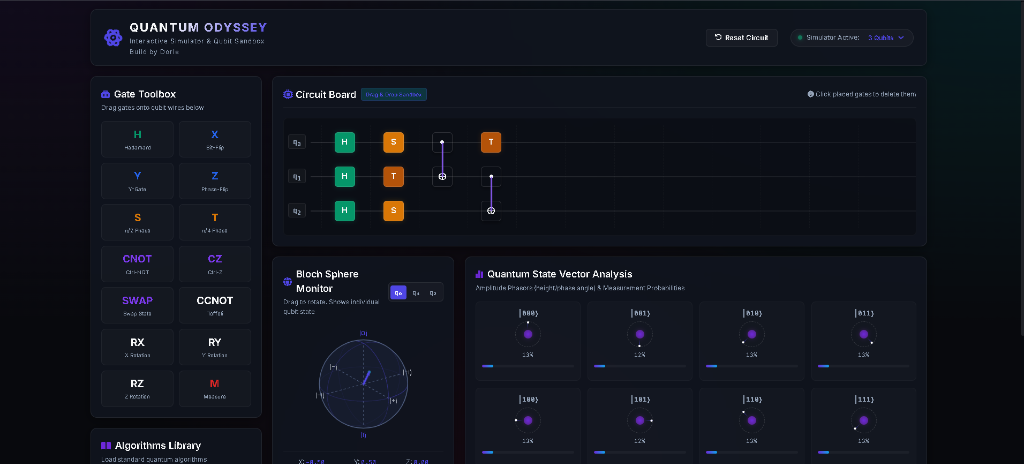Click the |011⟩ probability bar
The width and height of the screenshot is (1024, 464).
[x=863, y=366]
